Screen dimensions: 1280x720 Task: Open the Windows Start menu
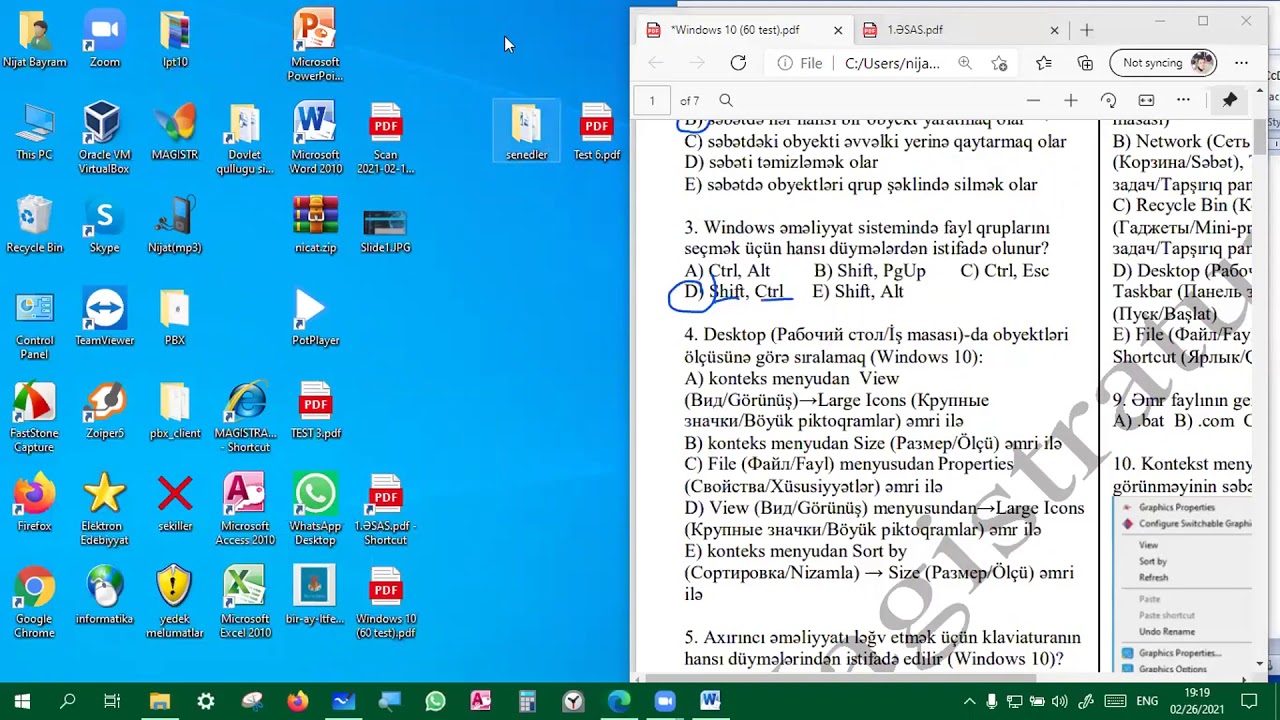coord(22,701)
